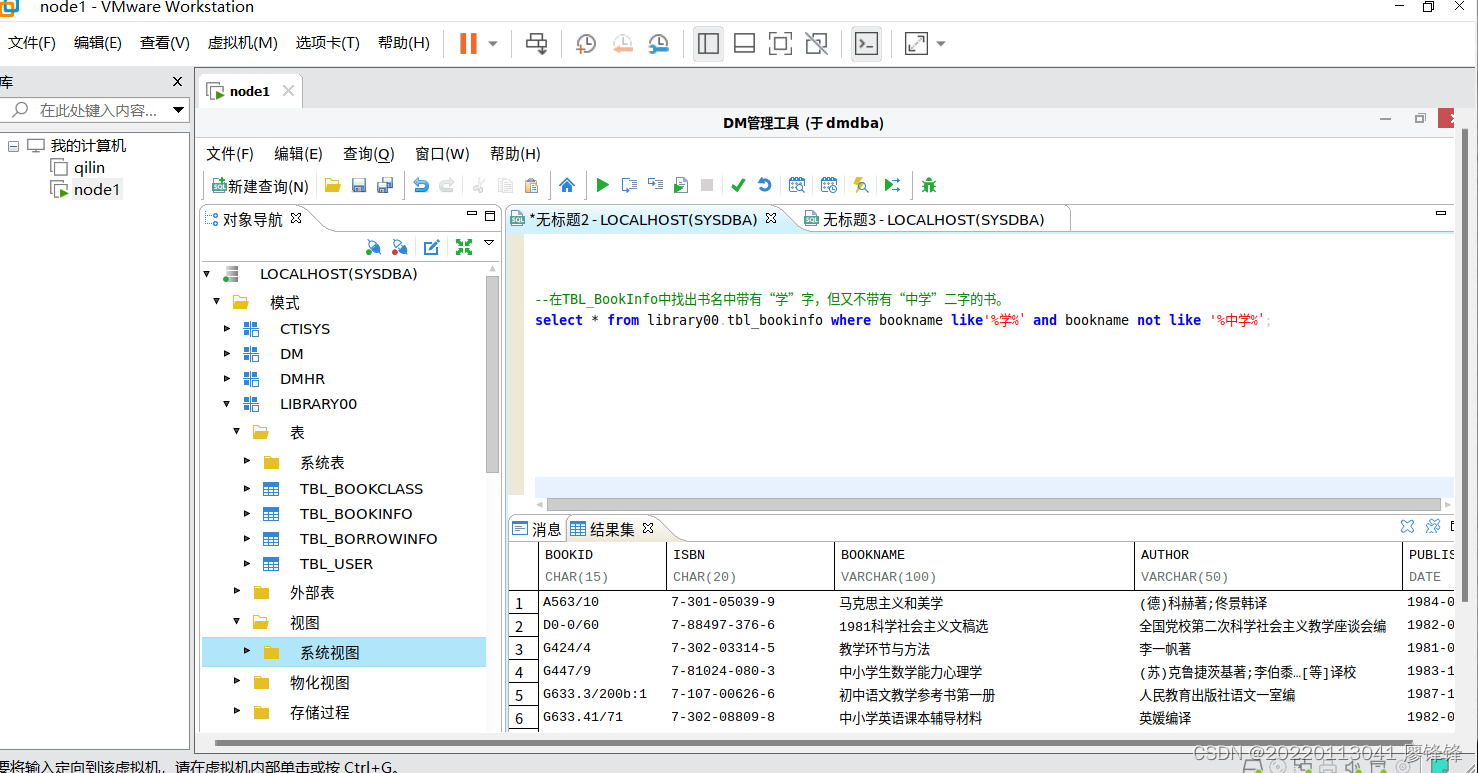The width and height of the screenshot is (1478, 773).
Task: Click the green checkmark commit icon
Action: pos(738,185)
